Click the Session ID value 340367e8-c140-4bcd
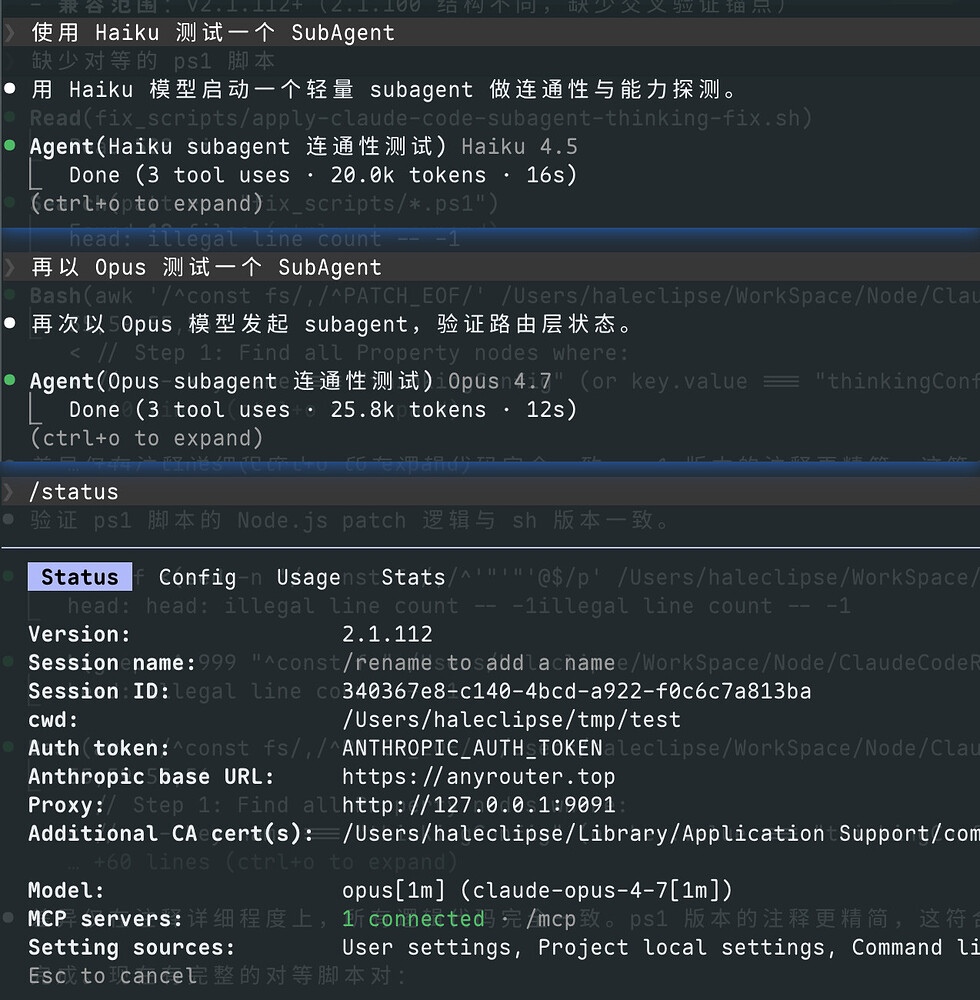The image size is (980, 1000). [x=576, y=691]
